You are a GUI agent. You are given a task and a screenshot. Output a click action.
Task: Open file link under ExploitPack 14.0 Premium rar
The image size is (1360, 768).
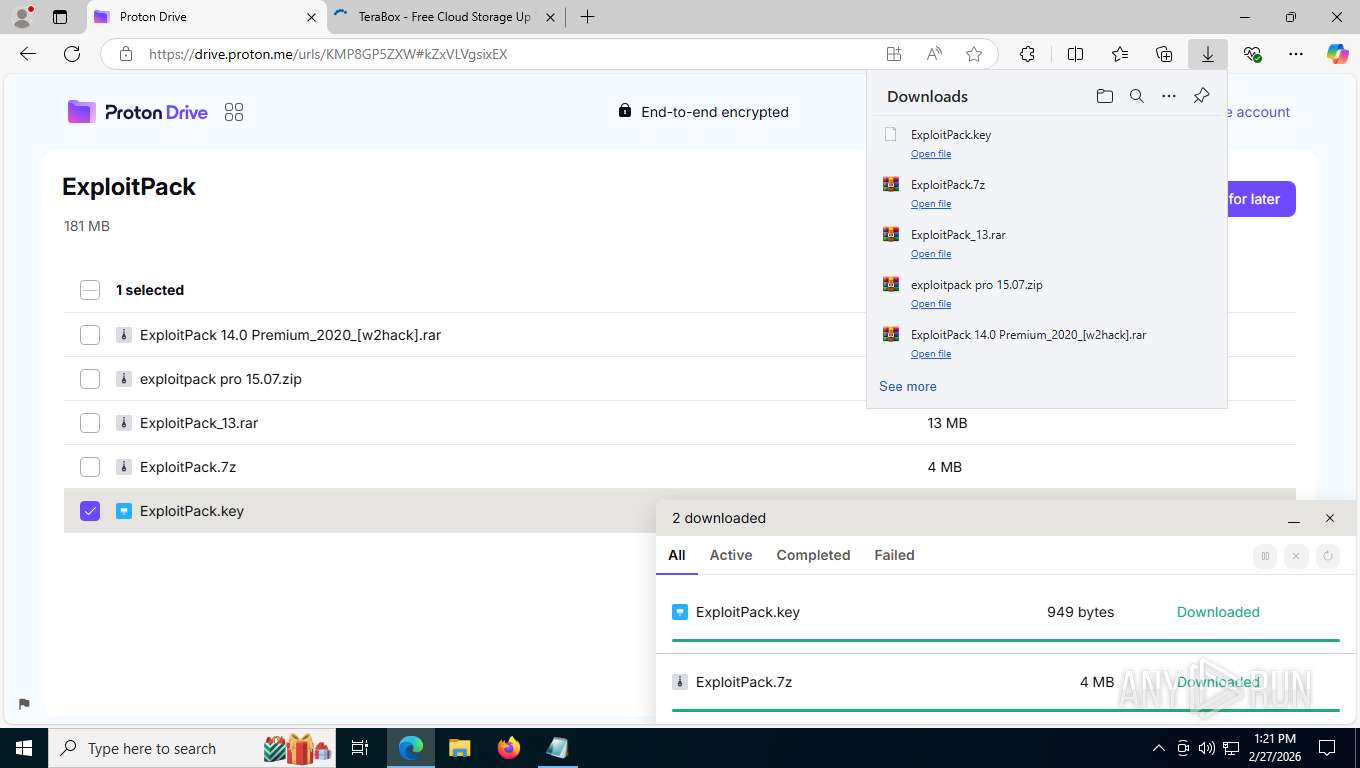[x=931, y=354]
